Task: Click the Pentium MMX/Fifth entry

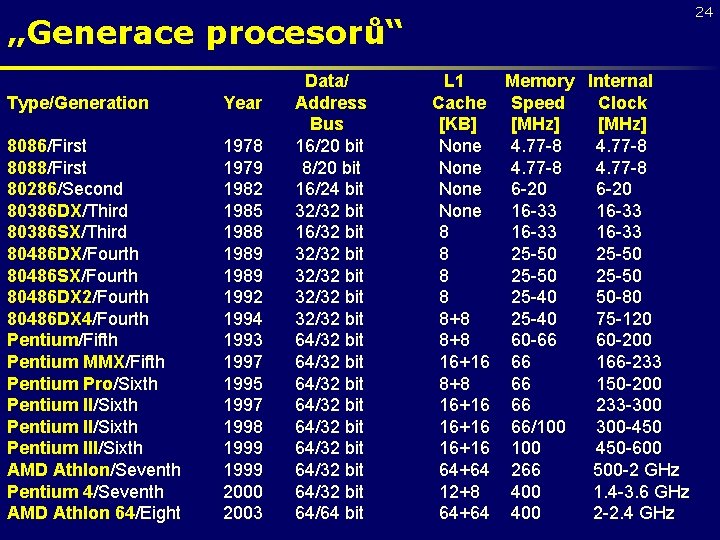Action: [x=86, y=362]
